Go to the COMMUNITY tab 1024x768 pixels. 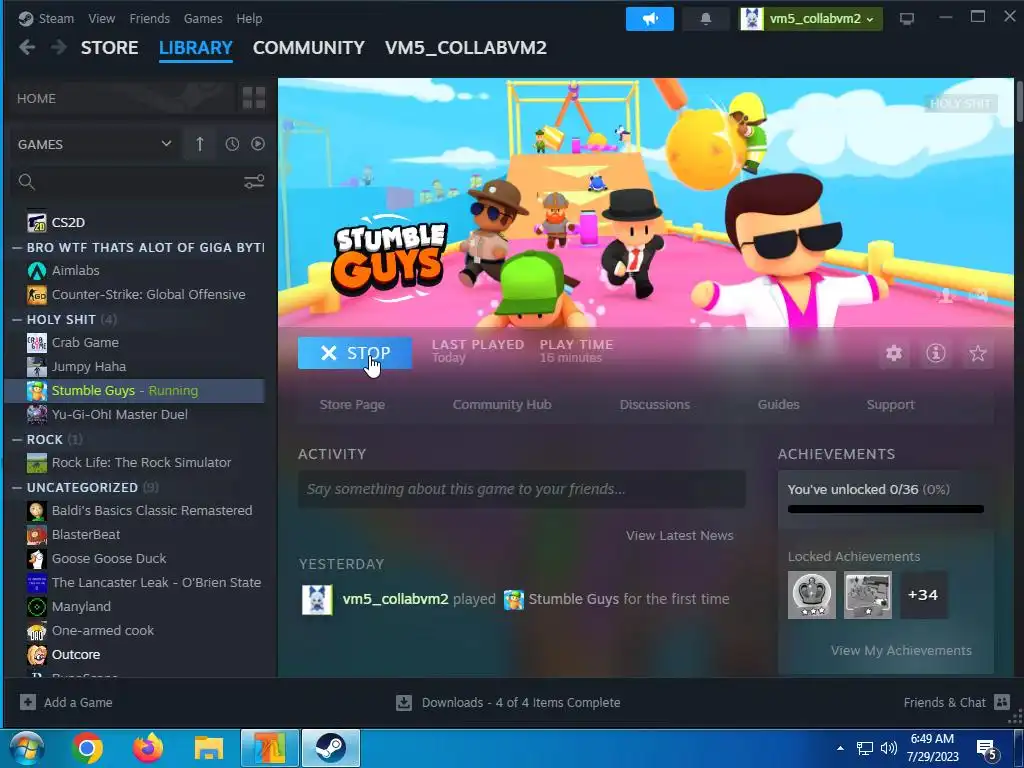[x=309, y=48]
